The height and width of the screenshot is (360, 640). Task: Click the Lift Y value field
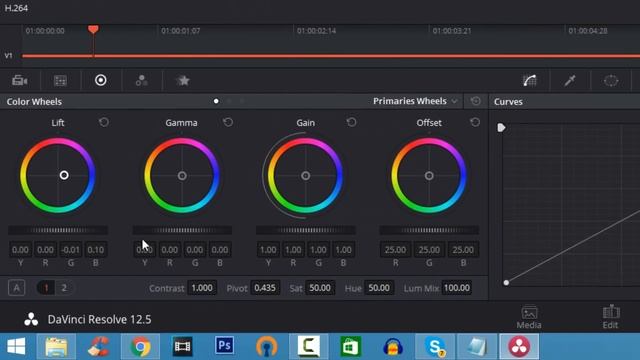(x=20, y=249)
